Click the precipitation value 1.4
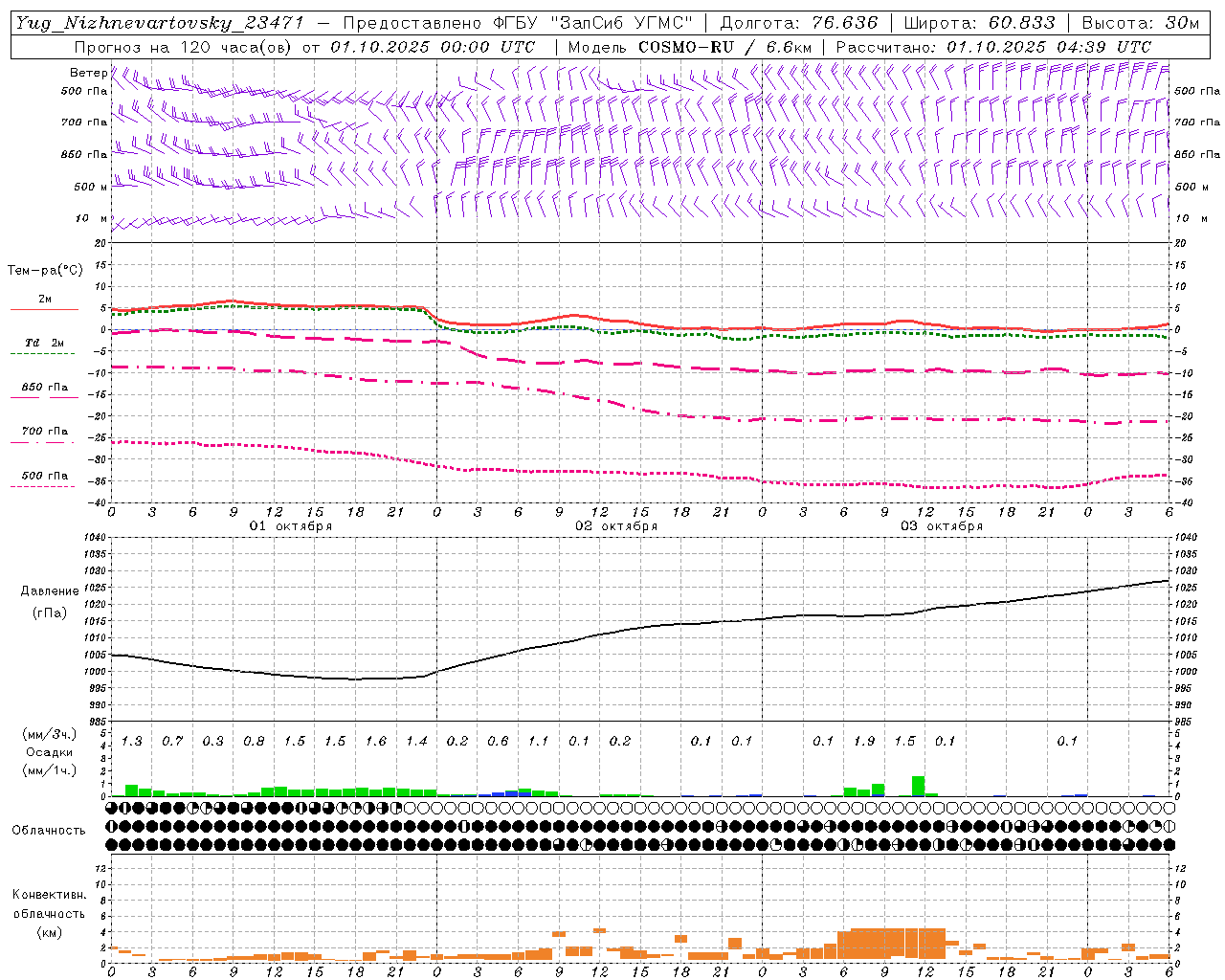 (x=416, y=741)
